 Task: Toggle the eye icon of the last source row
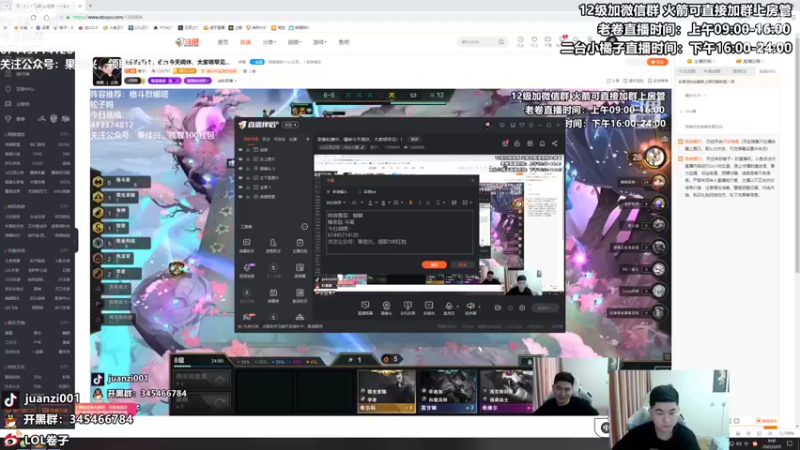(x=240, y=196)
